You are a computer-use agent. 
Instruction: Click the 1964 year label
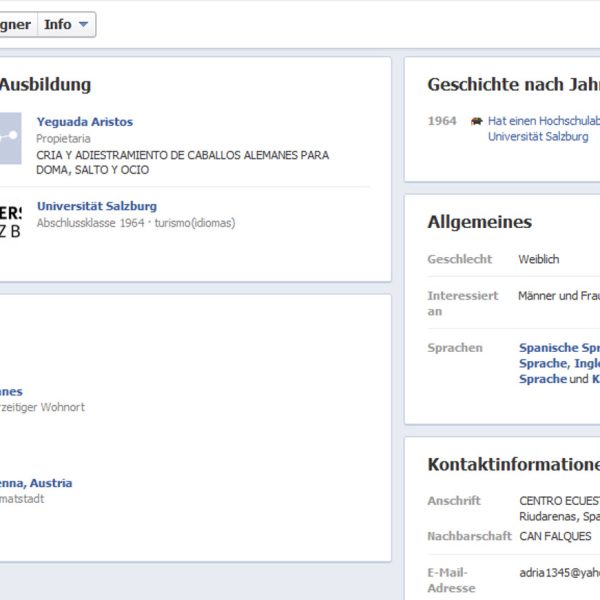click(x=442, y=121)
